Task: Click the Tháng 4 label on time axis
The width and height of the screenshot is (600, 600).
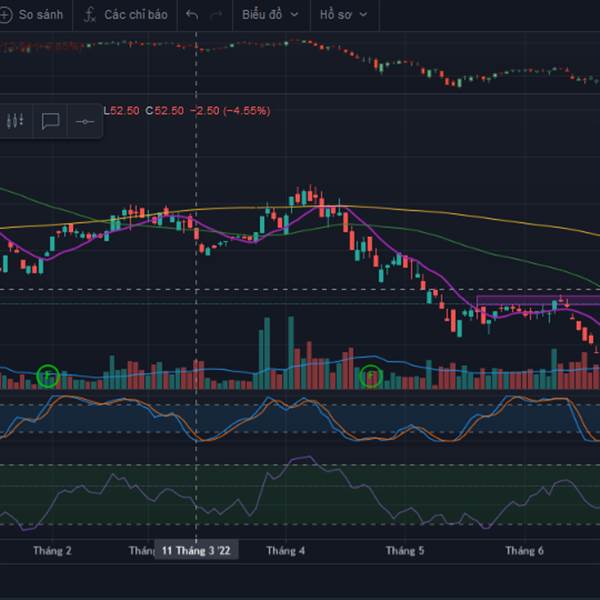Action: click(x=285, y=551)
